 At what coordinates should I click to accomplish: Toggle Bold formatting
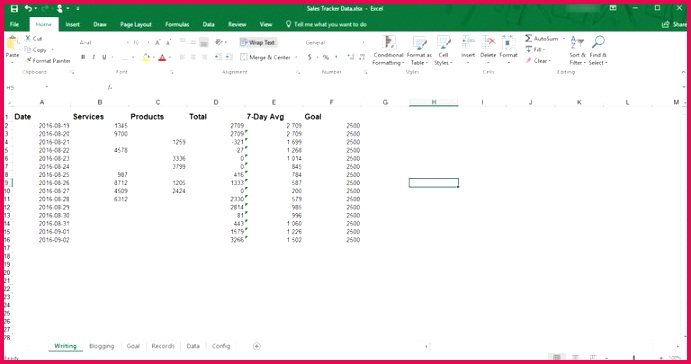coord(83,57)
